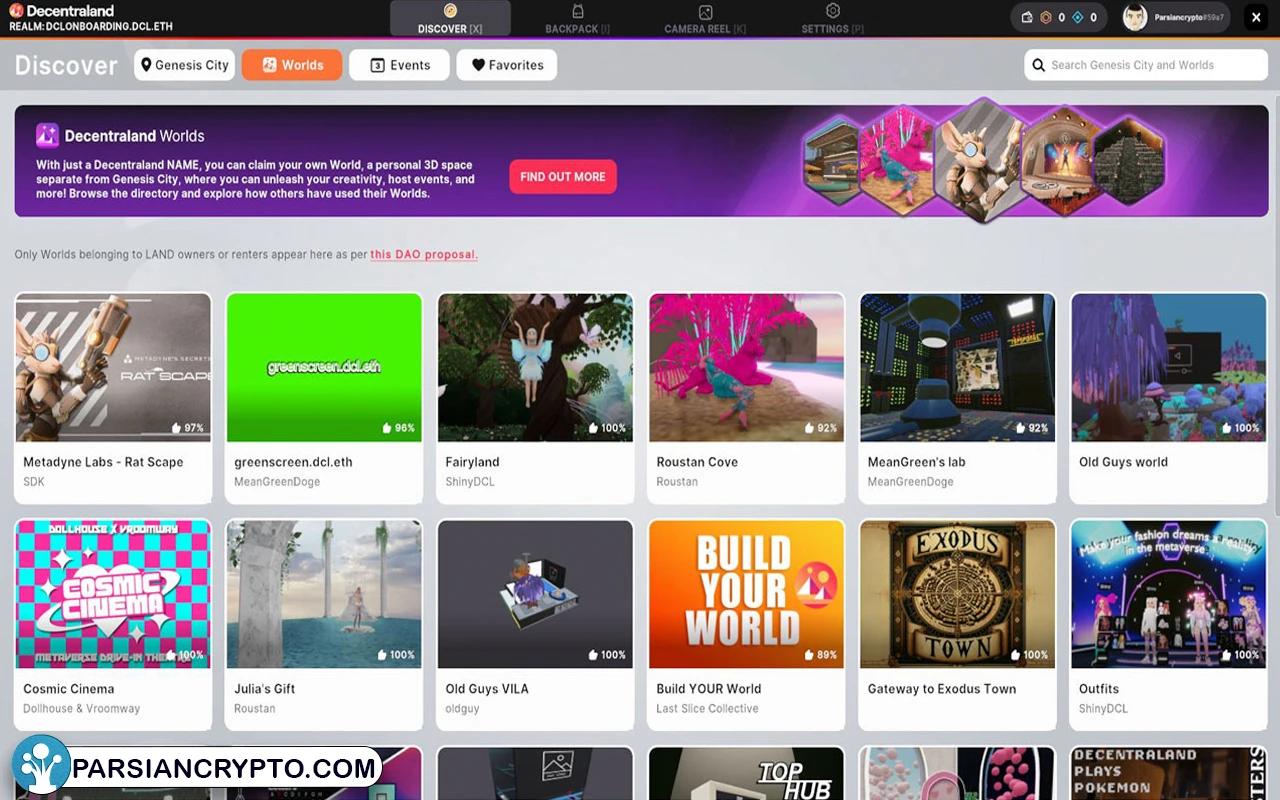1280x800 pixels.
Task: Open the Old Guys world thumbnail
Action: coord(1168,367)
